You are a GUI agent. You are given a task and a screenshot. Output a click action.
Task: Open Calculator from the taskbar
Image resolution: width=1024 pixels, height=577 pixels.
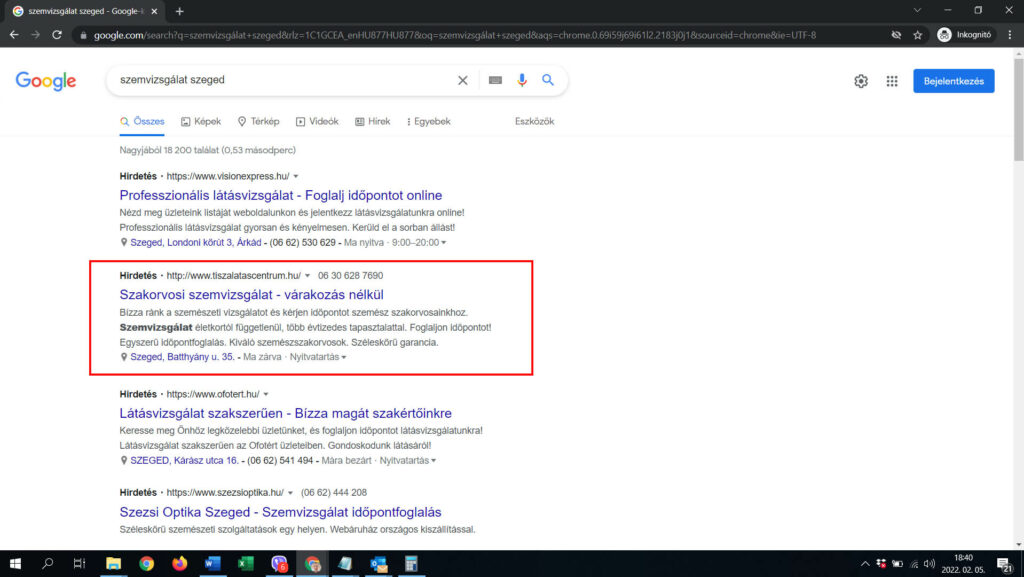pyautogui.click(x=411, y=563)
